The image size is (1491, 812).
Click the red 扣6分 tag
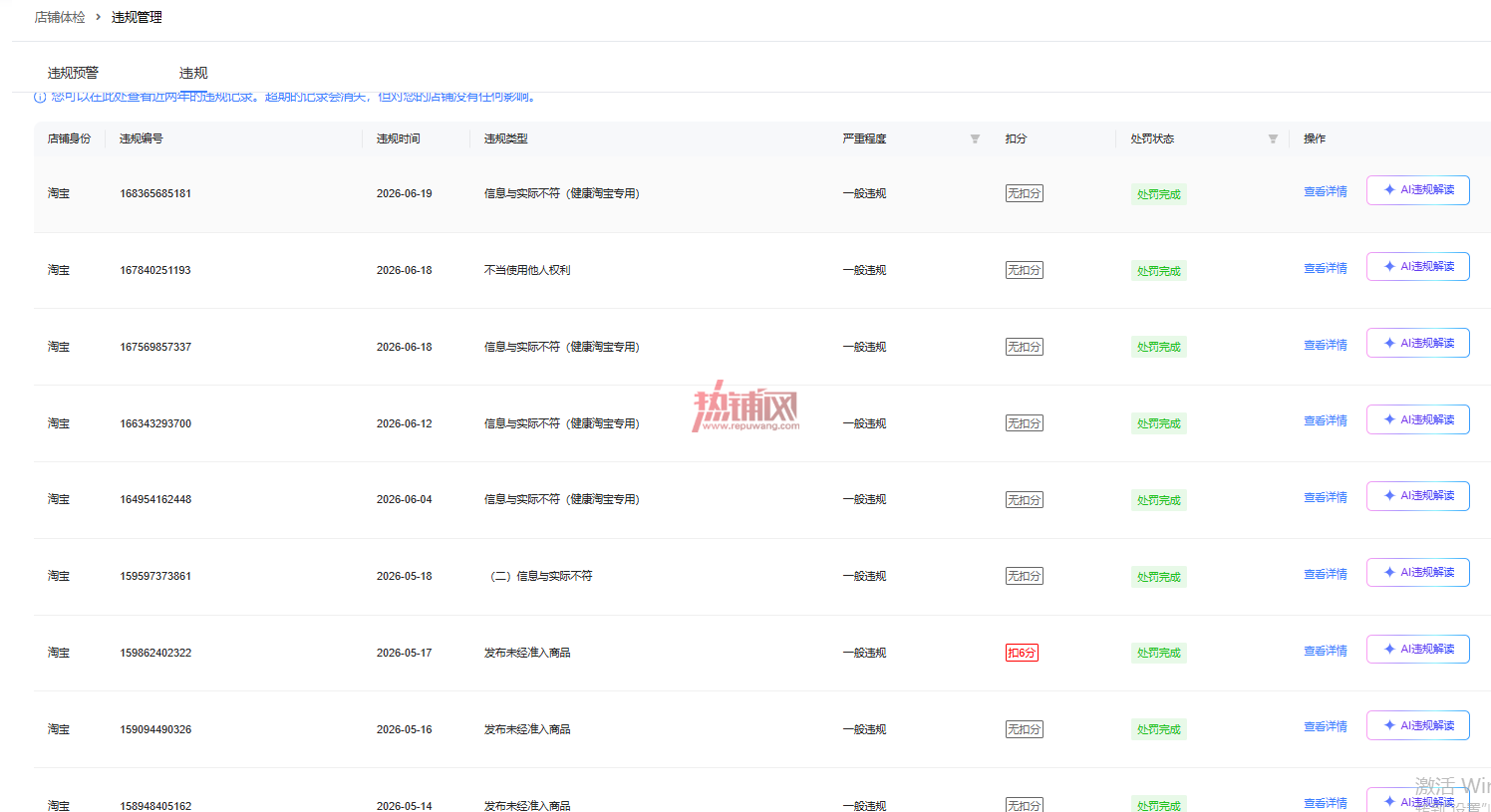(x=1022, y=653)
